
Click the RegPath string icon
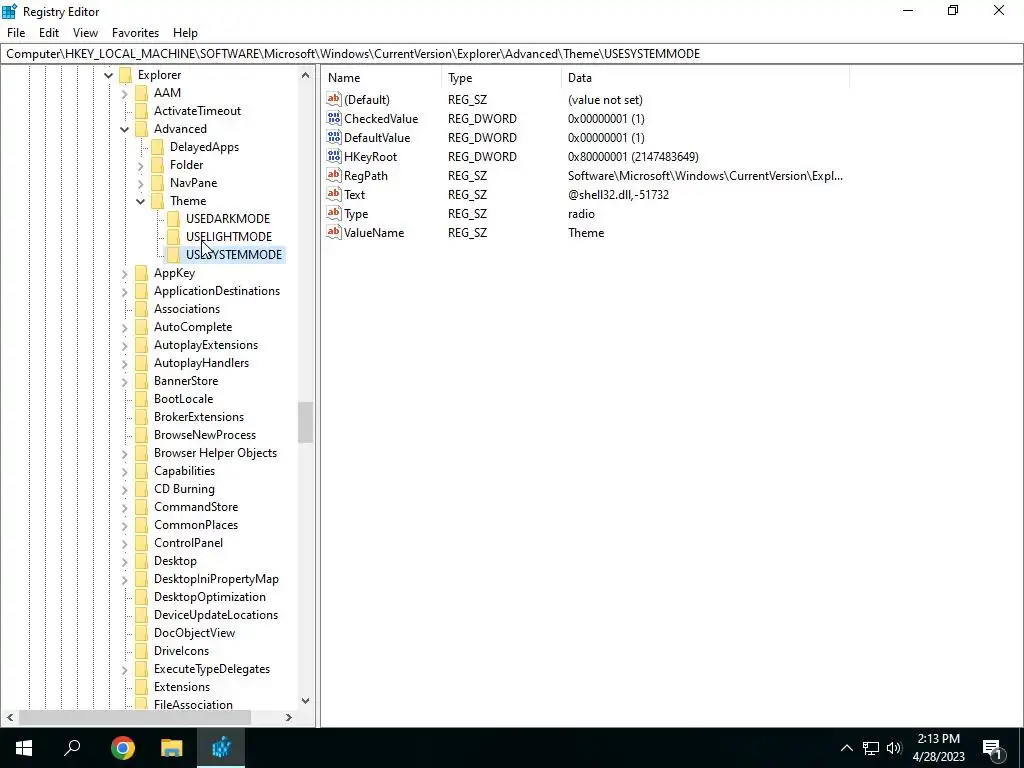(x=334, y=175)
